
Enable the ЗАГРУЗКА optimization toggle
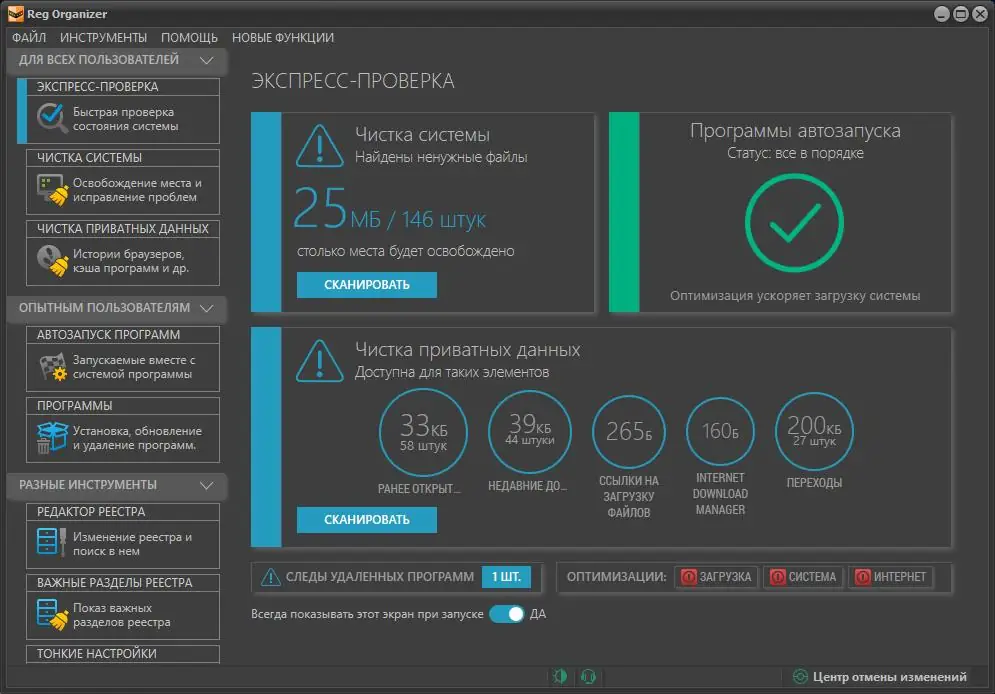(716, 577)
